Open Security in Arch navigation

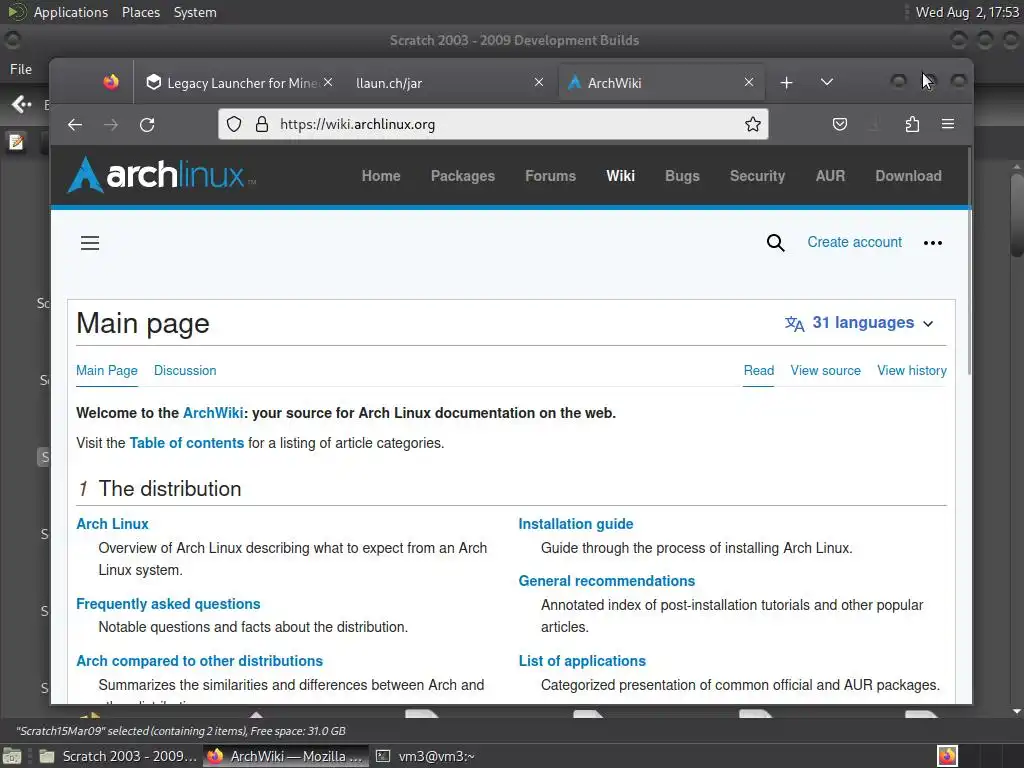tap(758, 176)
